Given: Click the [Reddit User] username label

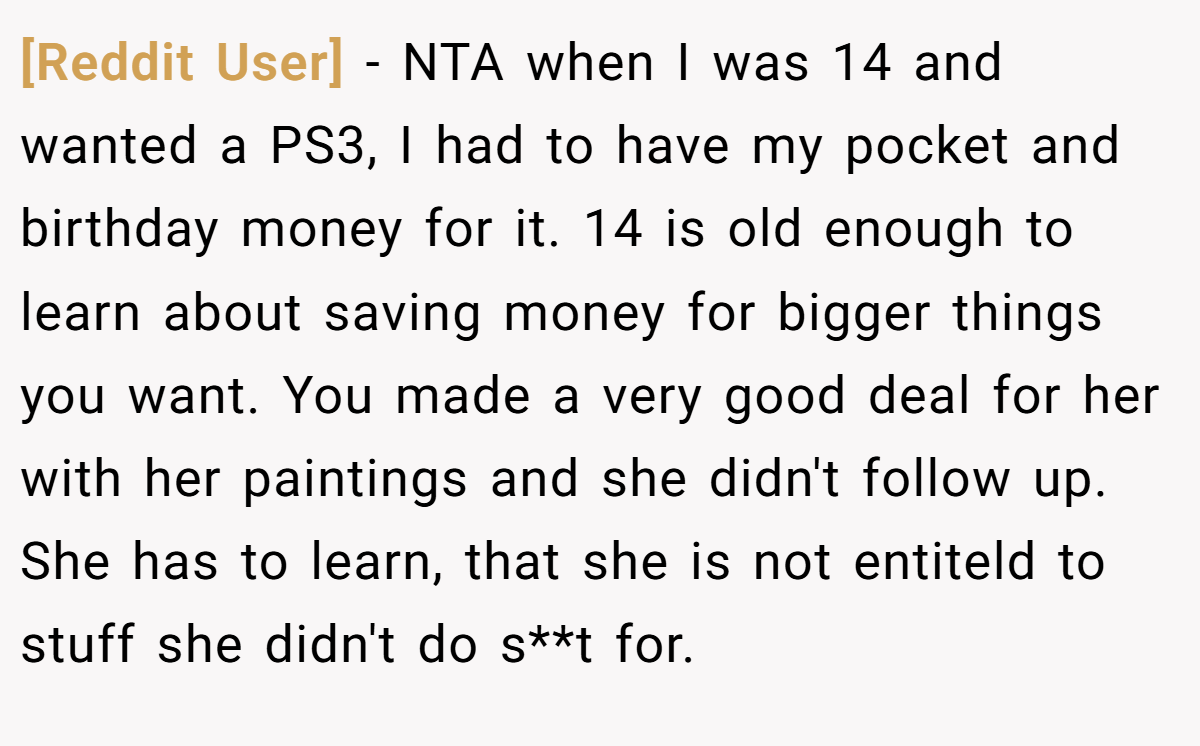Looking at the screenshot, I should click(182, 65).
